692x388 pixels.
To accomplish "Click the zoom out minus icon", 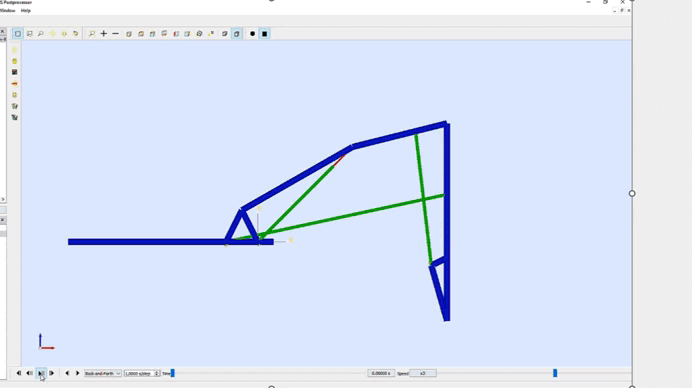I will (115, 34).
